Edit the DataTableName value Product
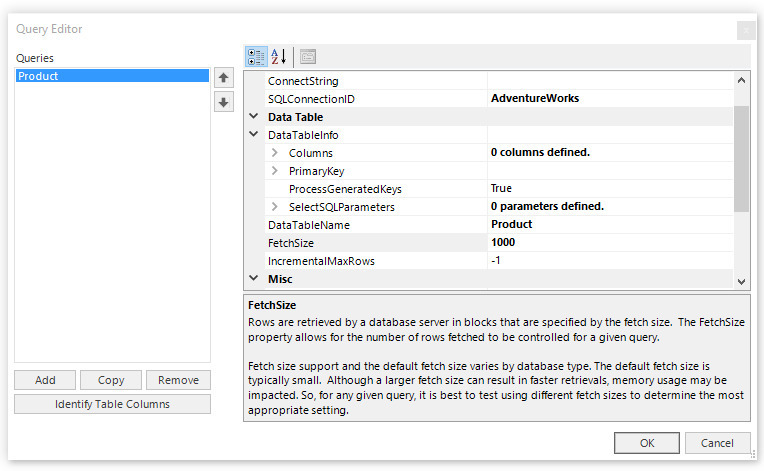 (x=611, y=224)
